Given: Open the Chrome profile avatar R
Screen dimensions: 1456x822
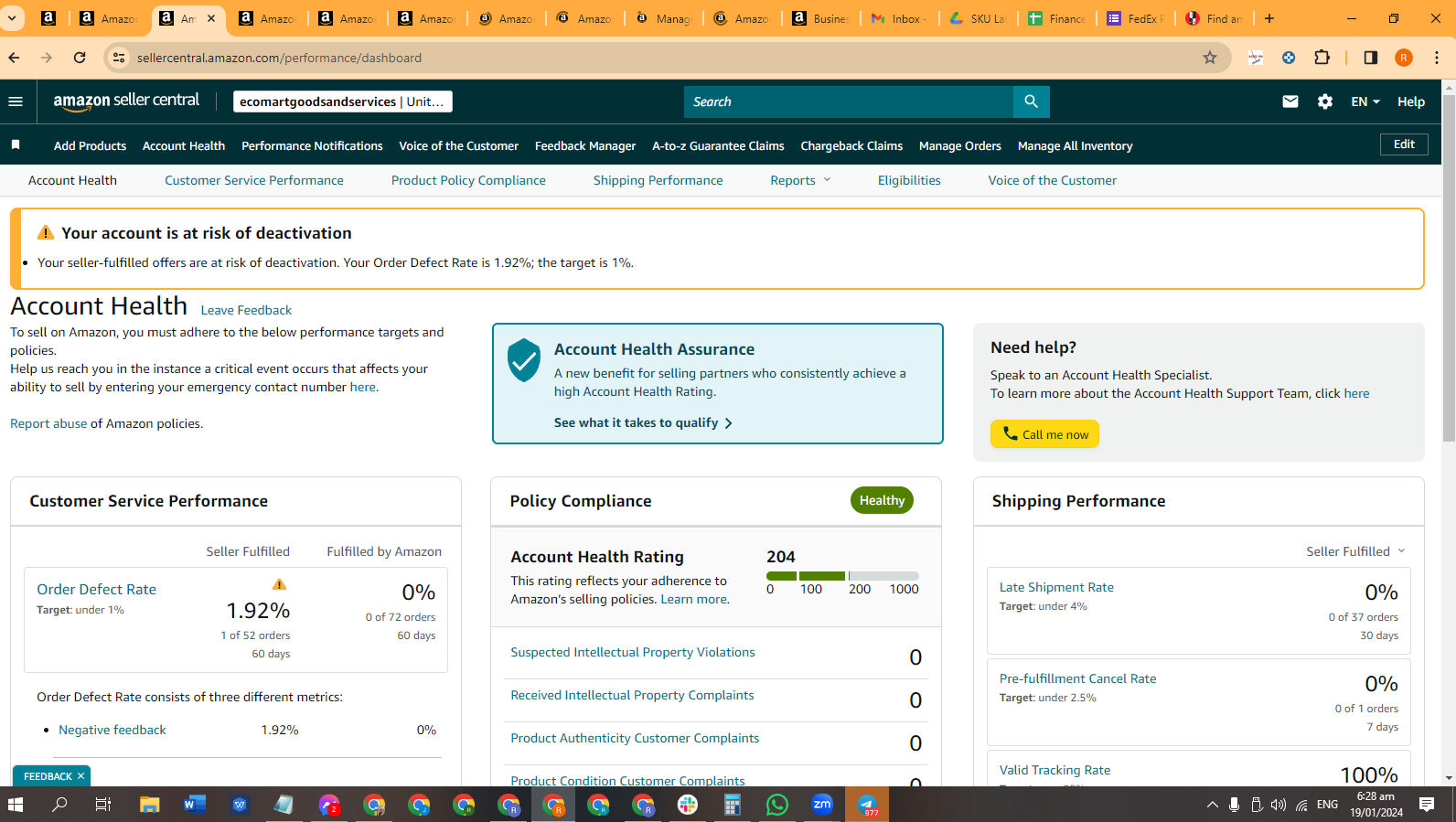Looking at the screenshot, I should tap(1404, 58).
